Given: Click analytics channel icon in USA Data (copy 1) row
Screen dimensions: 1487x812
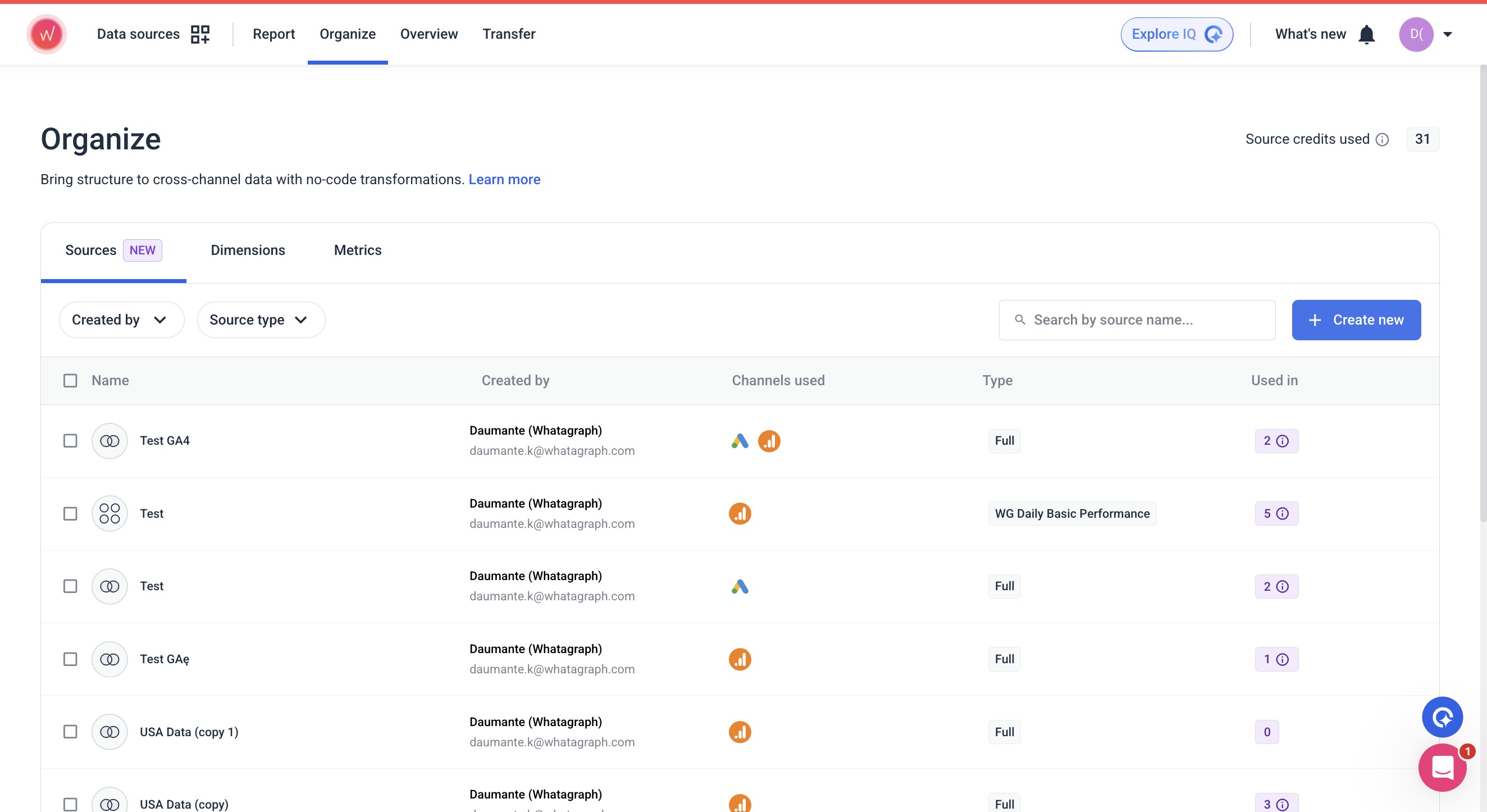Looking at the screenshot, I should tap(740, 732).
